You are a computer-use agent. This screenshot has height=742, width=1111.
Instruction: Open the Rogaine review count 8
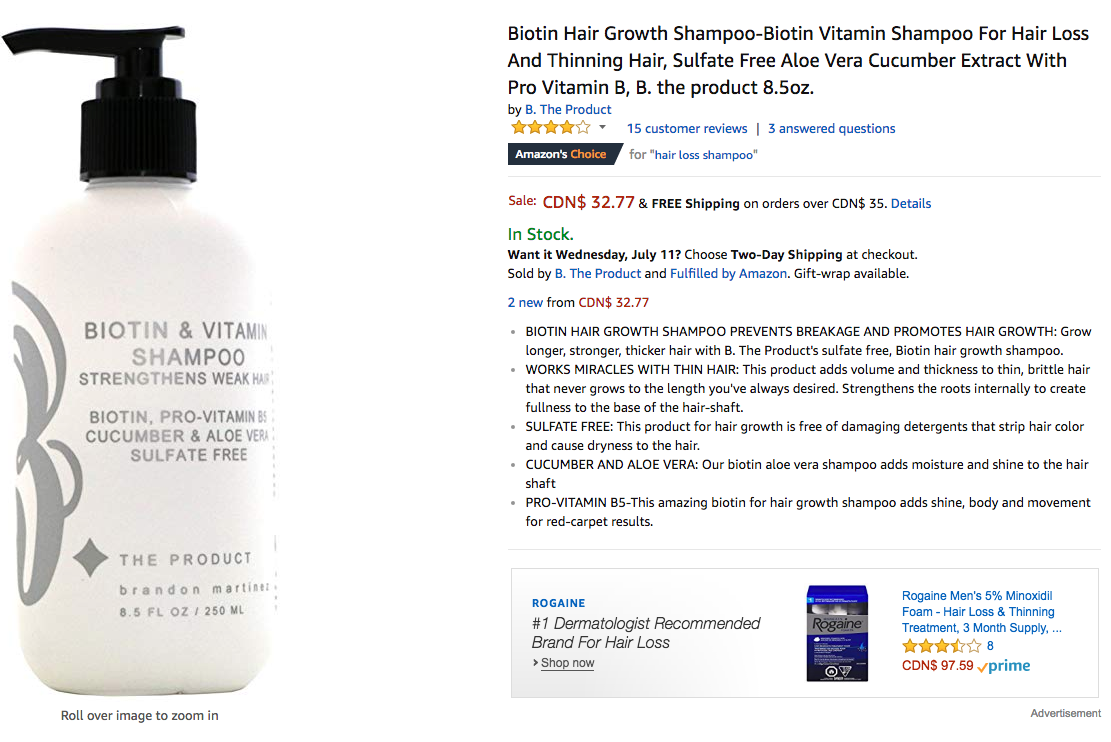(x=990, y=646)
